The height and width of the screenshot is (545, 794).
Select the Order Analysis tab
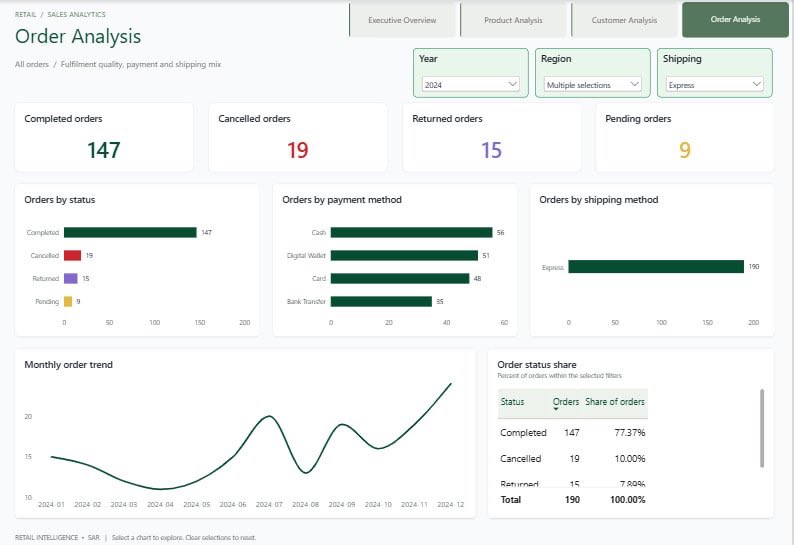(x=735, y=20)
